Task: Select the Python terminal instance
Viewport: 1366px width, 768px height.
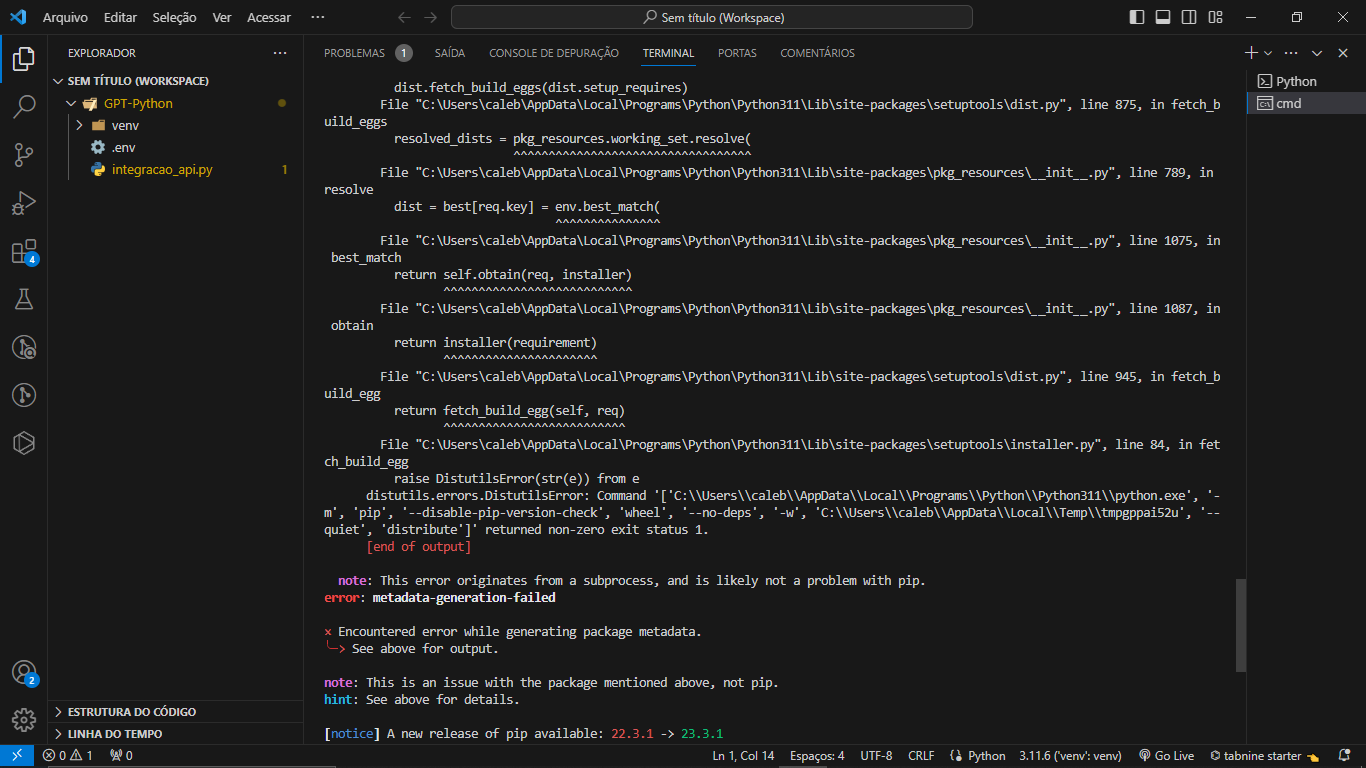Action: tap(1306, 81)
